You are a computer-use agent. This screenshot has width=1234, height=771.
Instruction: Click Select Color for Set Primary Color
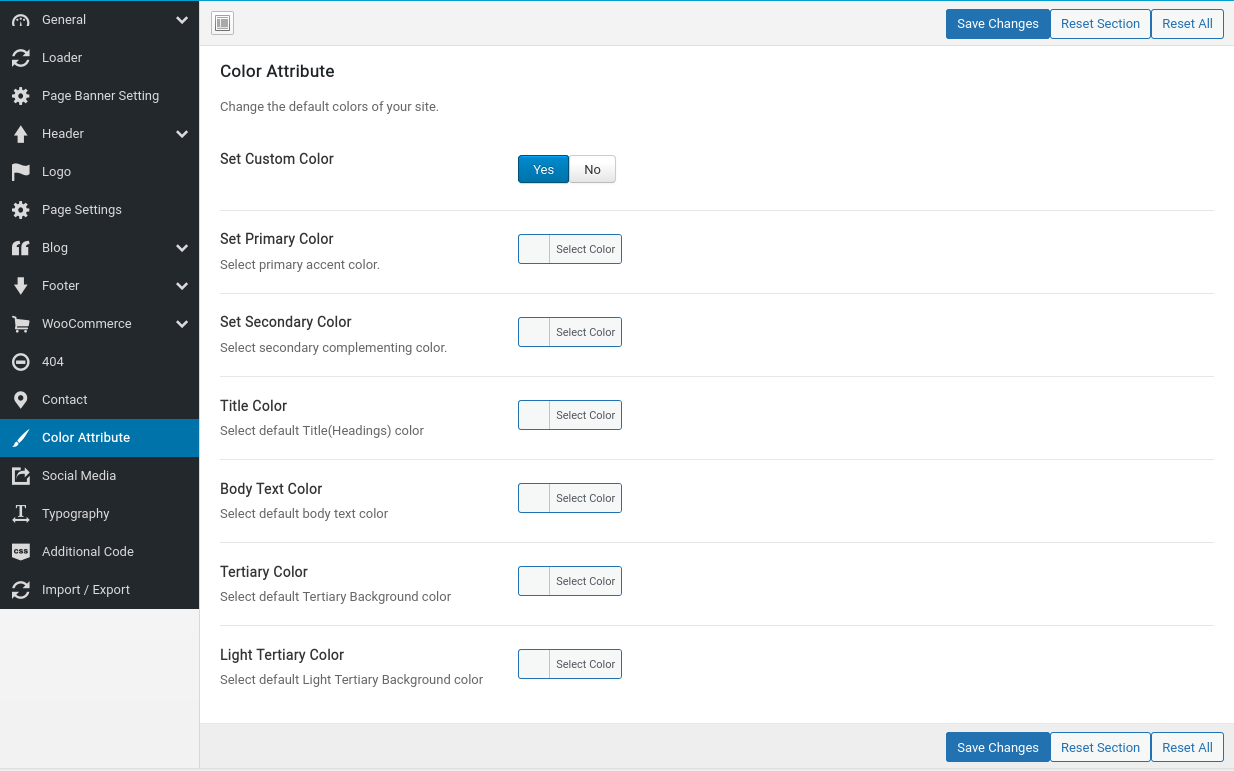[586, 249]
